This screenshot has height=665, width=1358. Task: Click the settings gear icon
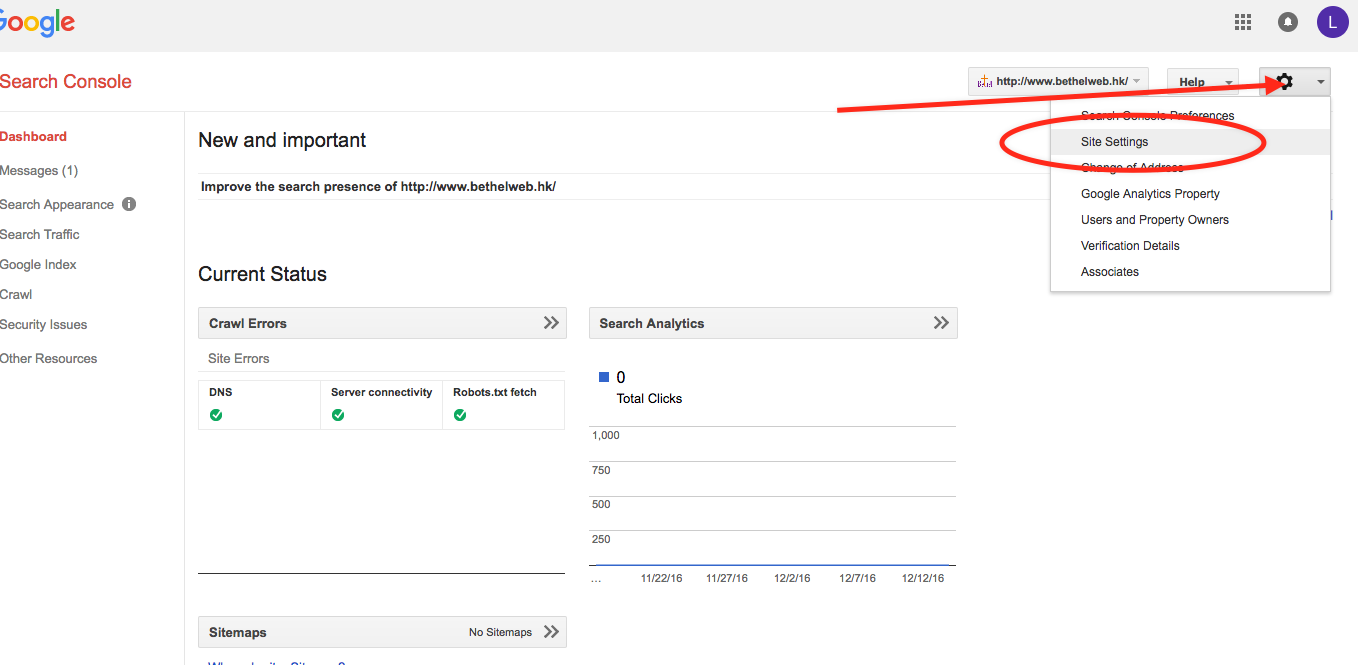[x=1285, y=82]
